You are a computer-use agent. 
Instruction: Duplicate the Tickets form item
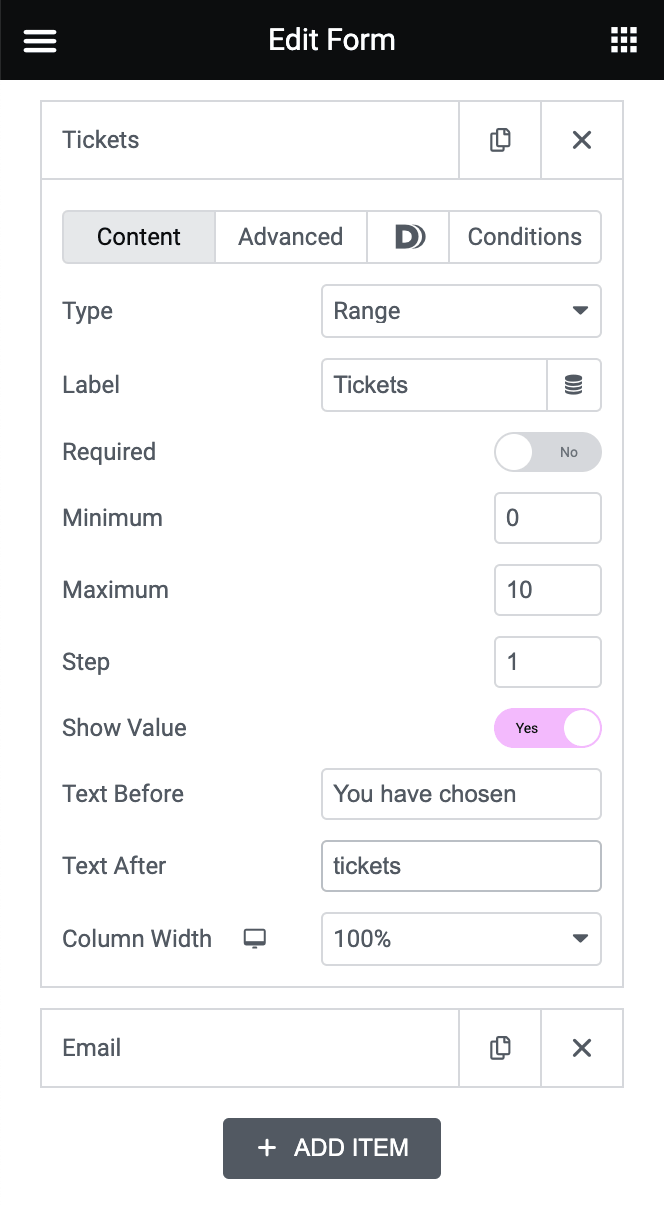point(500,140)
